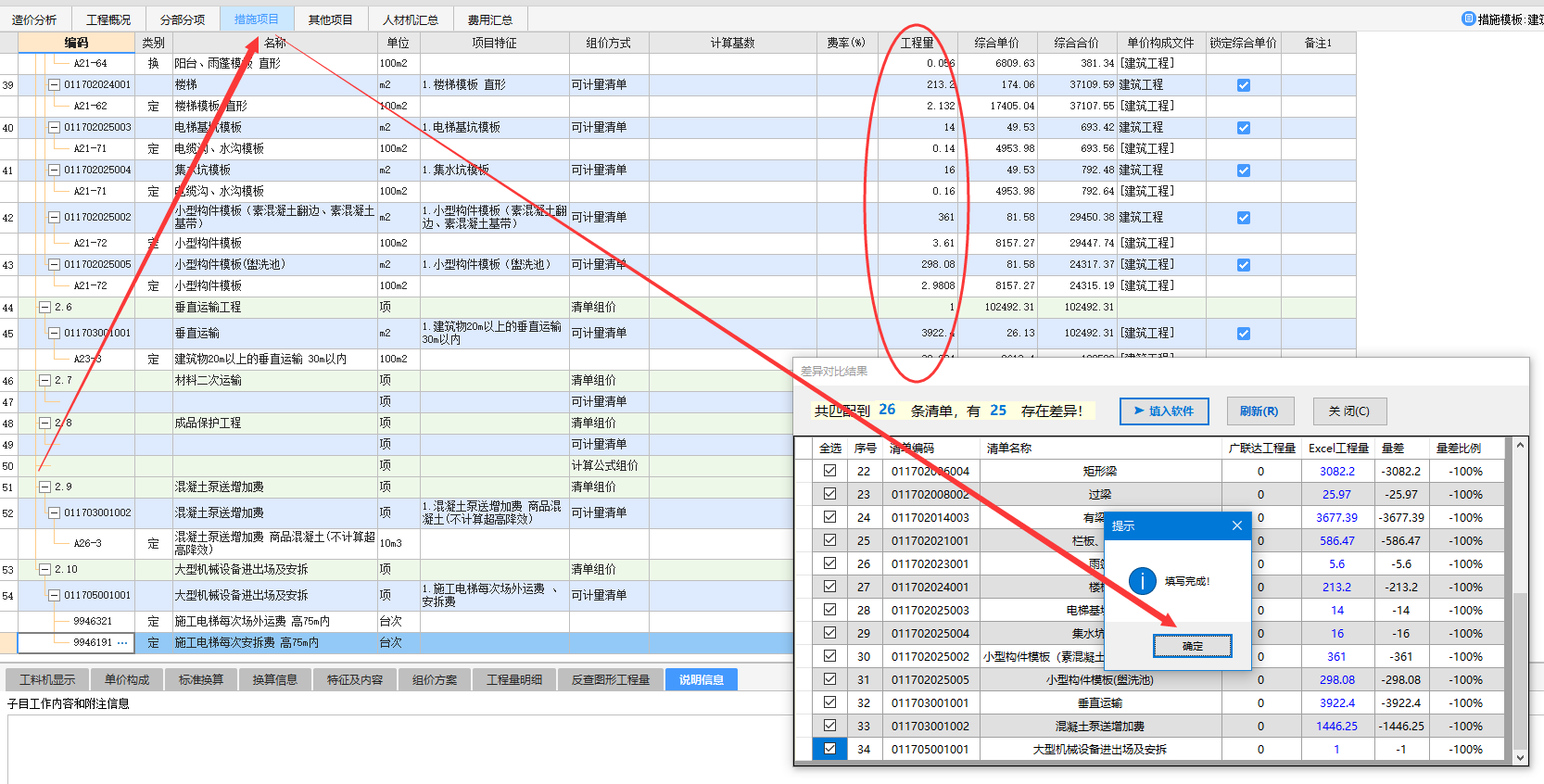Viewport: 1544px width, 784px height.
Task: Uncheck the lock price checkbox for 楼梯 row
Action: pos(1243,85)
